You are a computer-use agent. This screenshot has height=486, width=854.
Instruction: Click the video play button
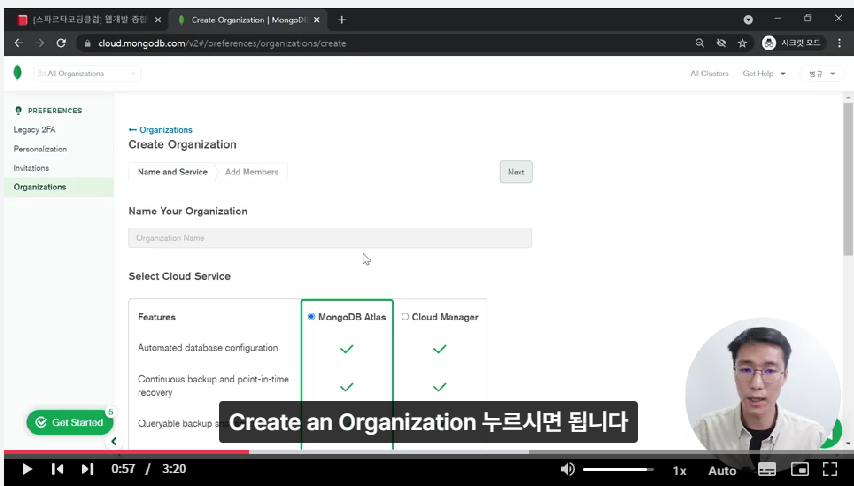tap(27, 469)
